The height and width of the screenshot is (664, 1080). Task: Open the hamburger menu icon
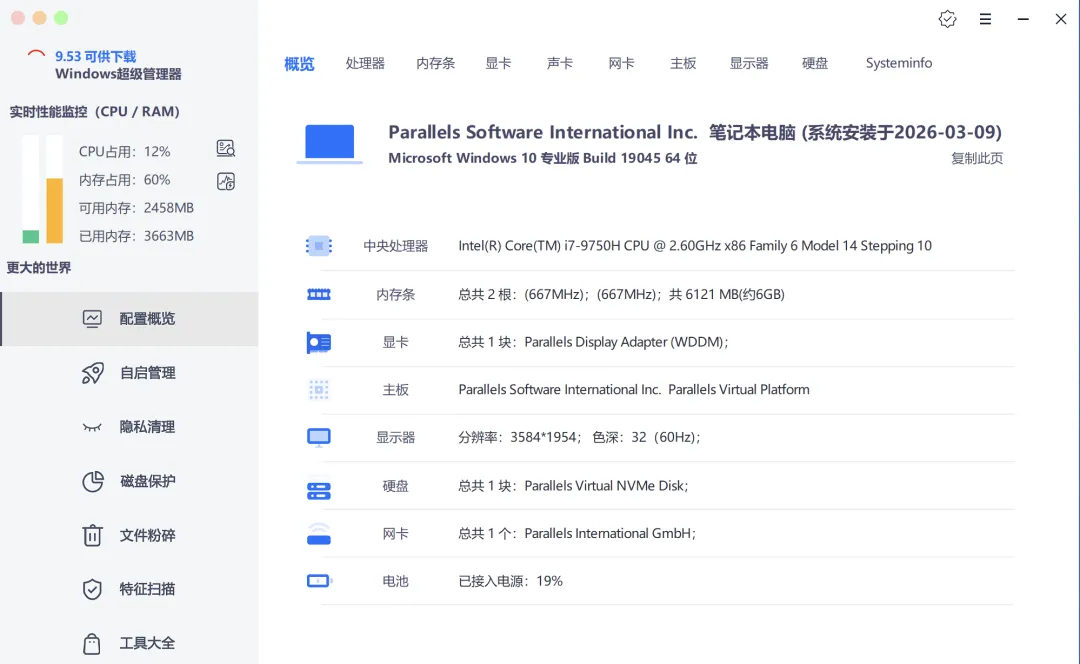tap(986, 19)
